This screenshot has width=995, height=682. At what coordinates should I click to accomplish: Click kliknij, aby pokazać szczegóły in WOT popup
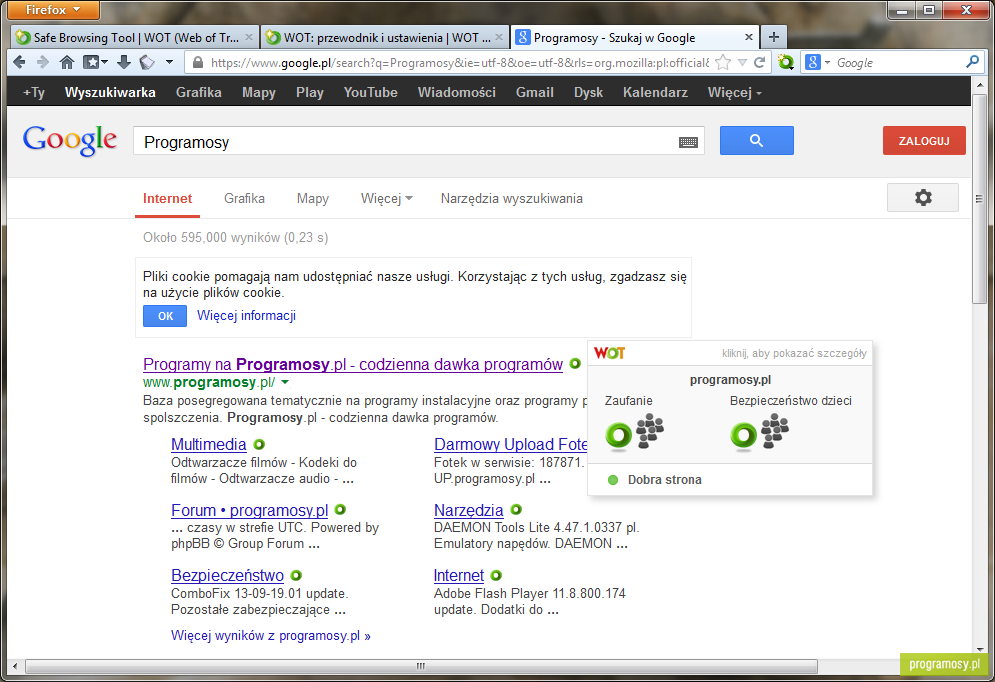coord(794,353)
